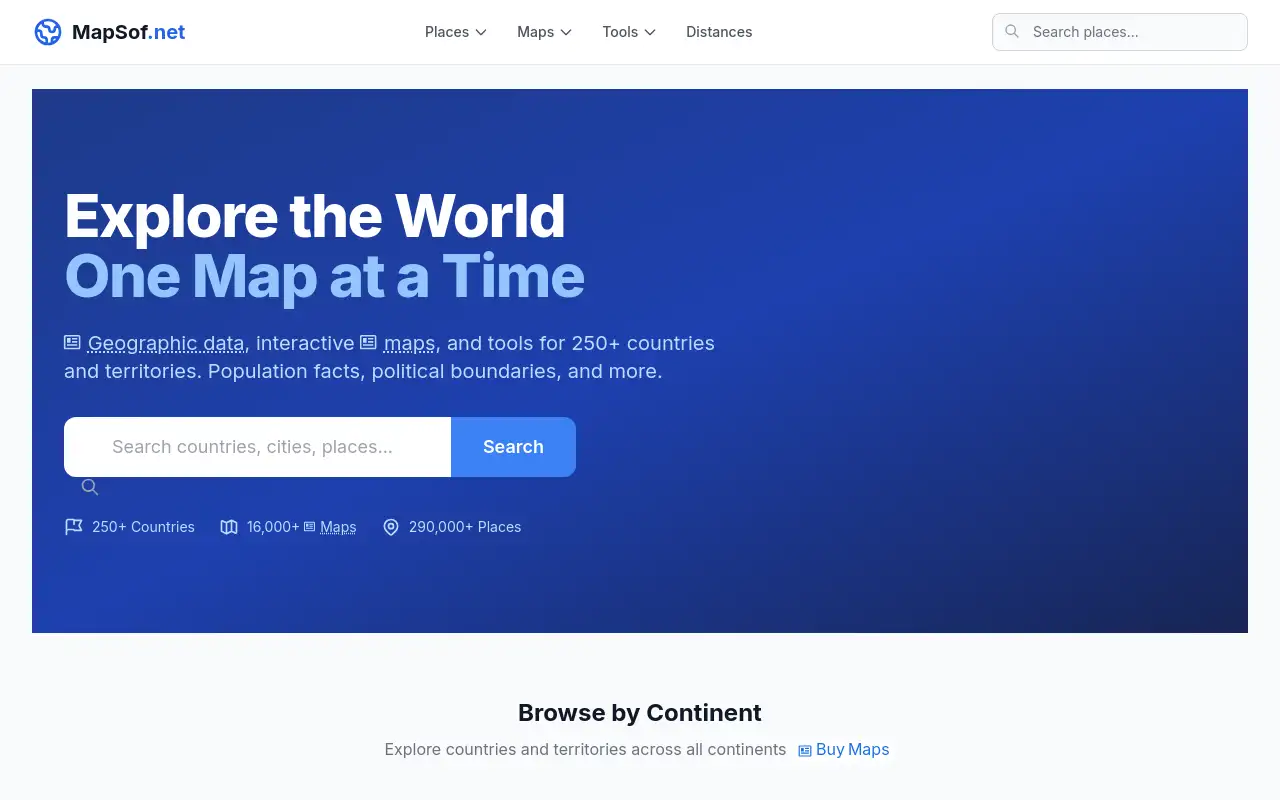Click the One Map at a Time headline
Image resolution: width=1280 pixels, height=800 pixels.
click(324, 276)
